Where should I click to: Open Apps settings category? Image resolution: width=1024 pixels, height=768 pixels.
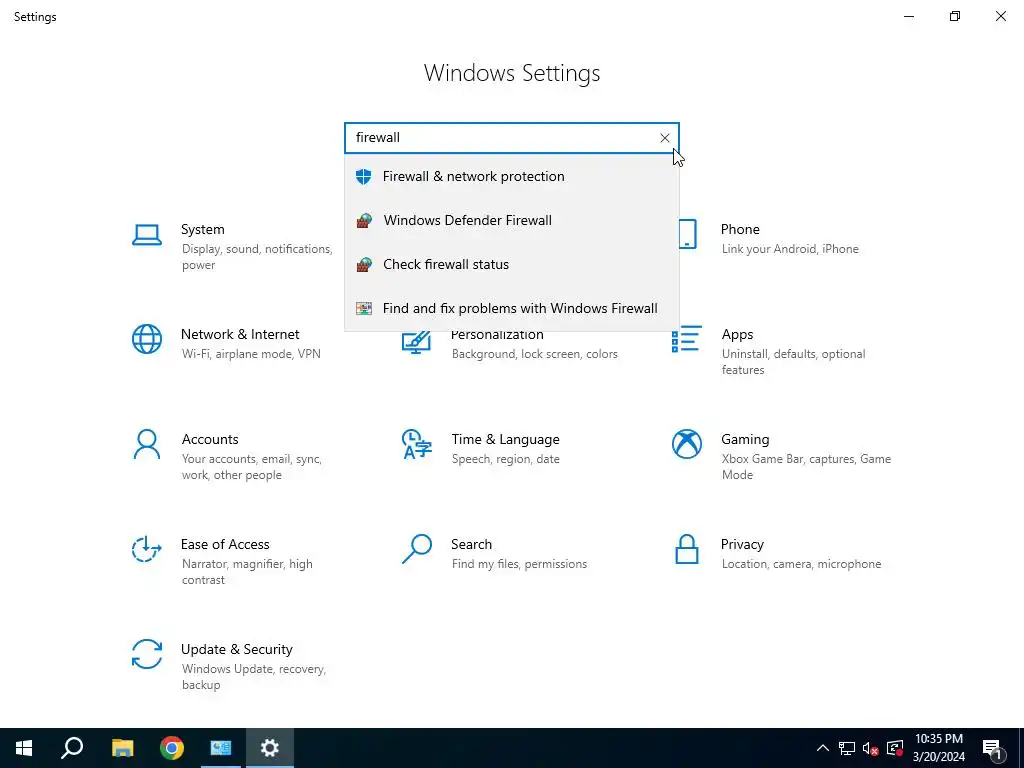[774, 351]
